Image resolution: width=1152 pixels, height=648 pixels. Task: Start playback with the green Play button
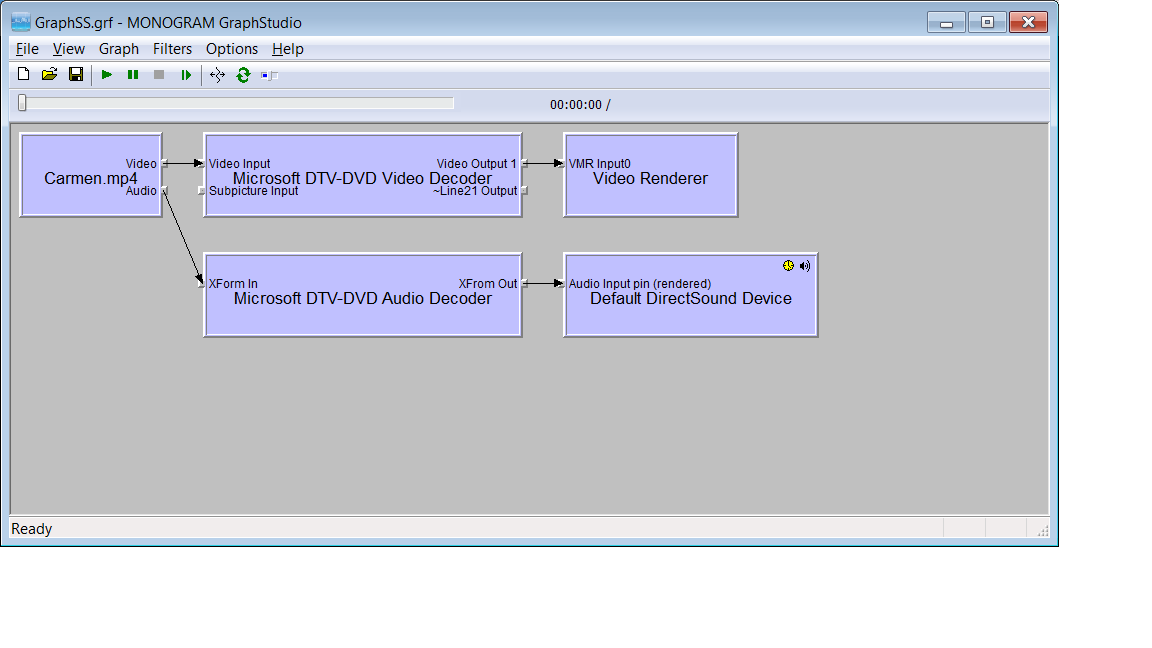107,75
